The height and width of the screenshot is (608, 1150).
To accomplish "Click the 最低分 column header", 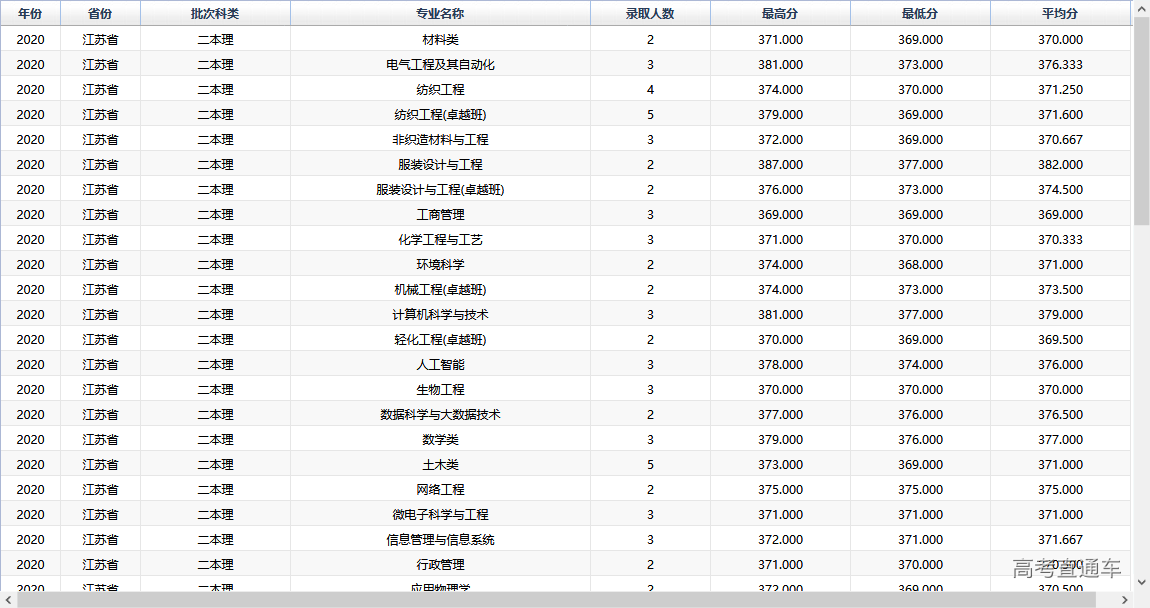I will coord(920,14).
